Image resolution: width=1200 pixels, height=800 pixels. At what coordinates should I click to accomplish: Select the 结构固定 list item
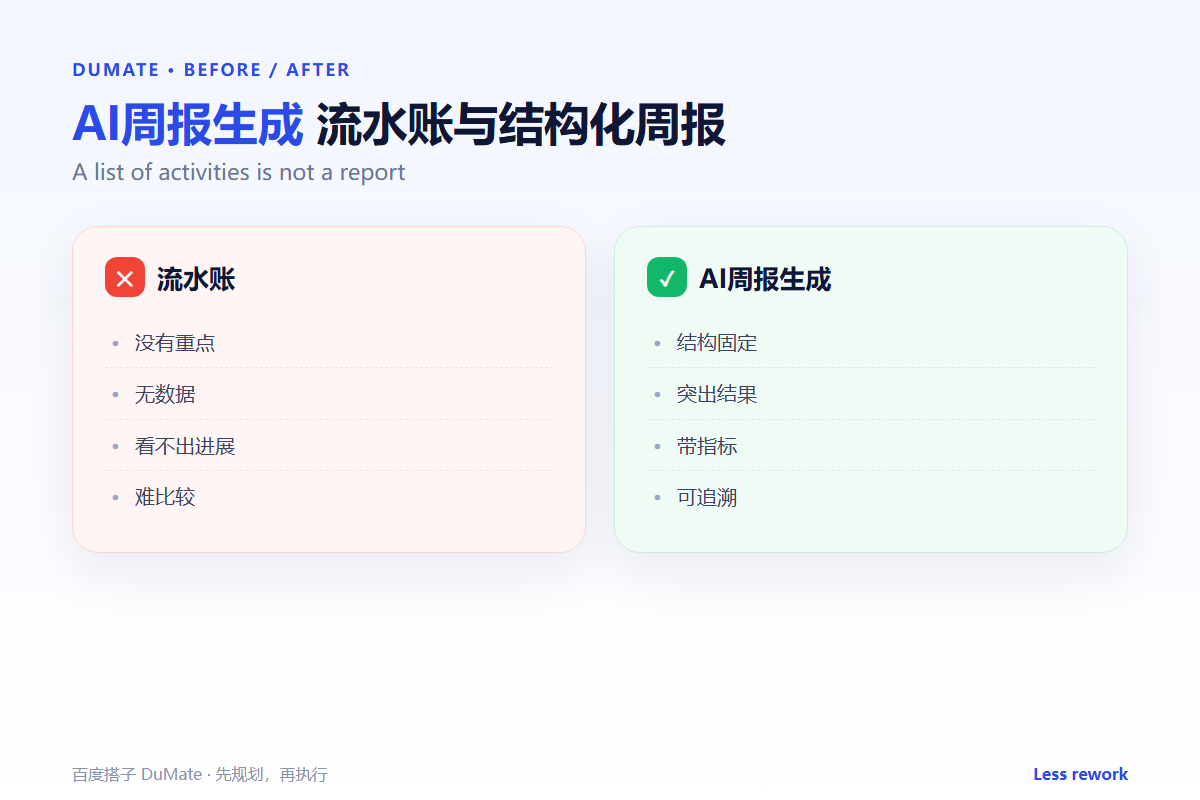[x=871, y=343]
